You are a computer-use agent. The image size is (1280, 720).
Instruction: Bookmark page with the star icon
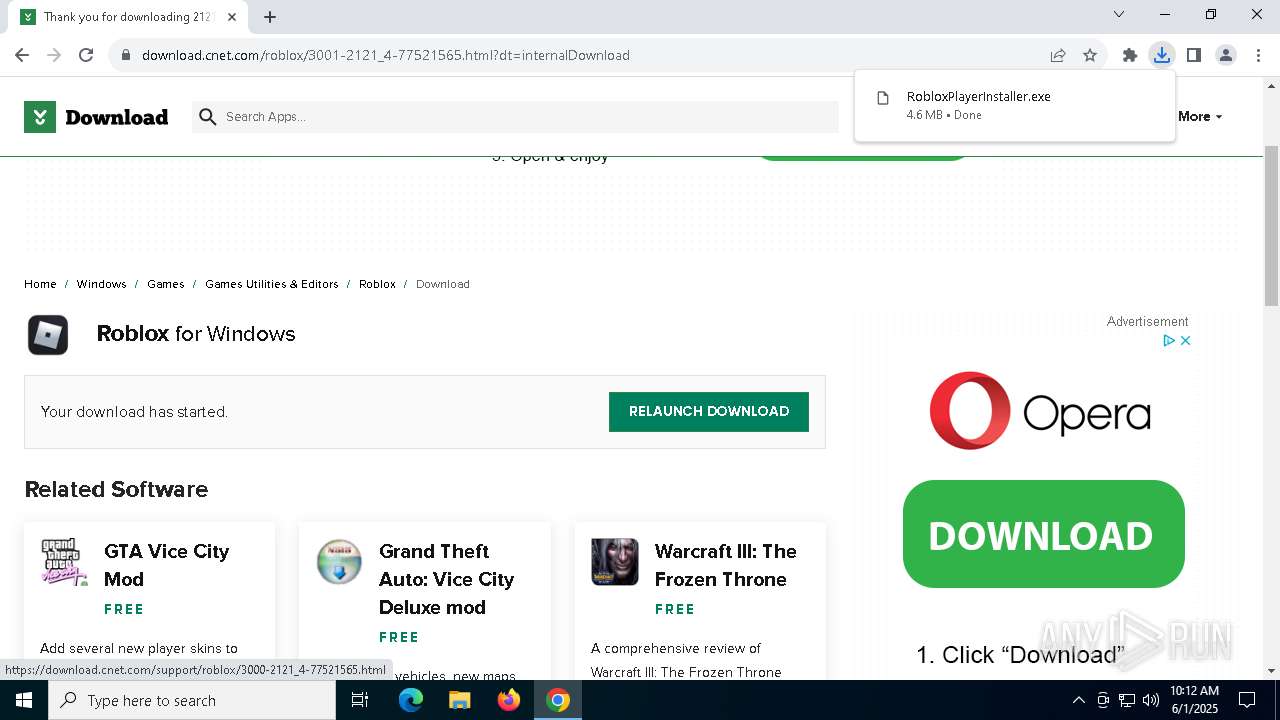point(1090,55)
